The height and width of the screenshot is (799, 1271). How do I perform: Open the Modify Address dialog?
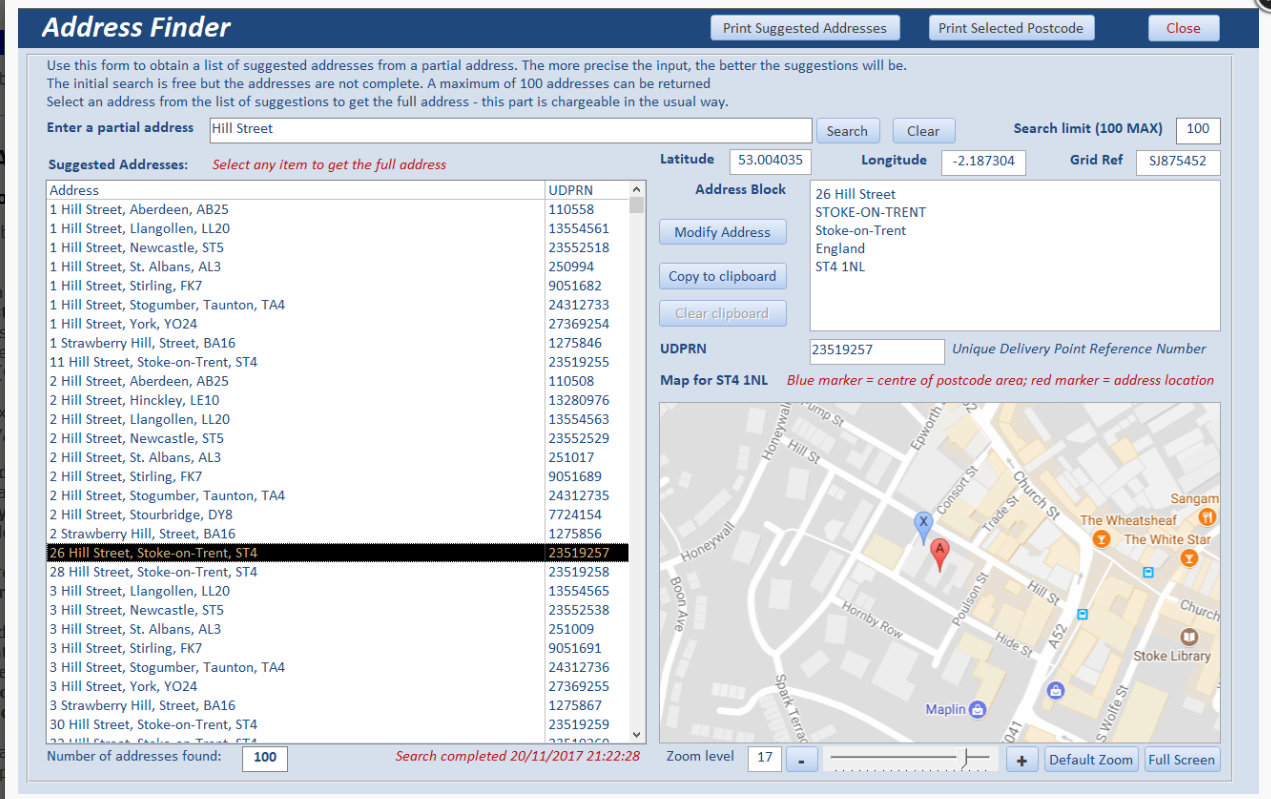(722, 232)
